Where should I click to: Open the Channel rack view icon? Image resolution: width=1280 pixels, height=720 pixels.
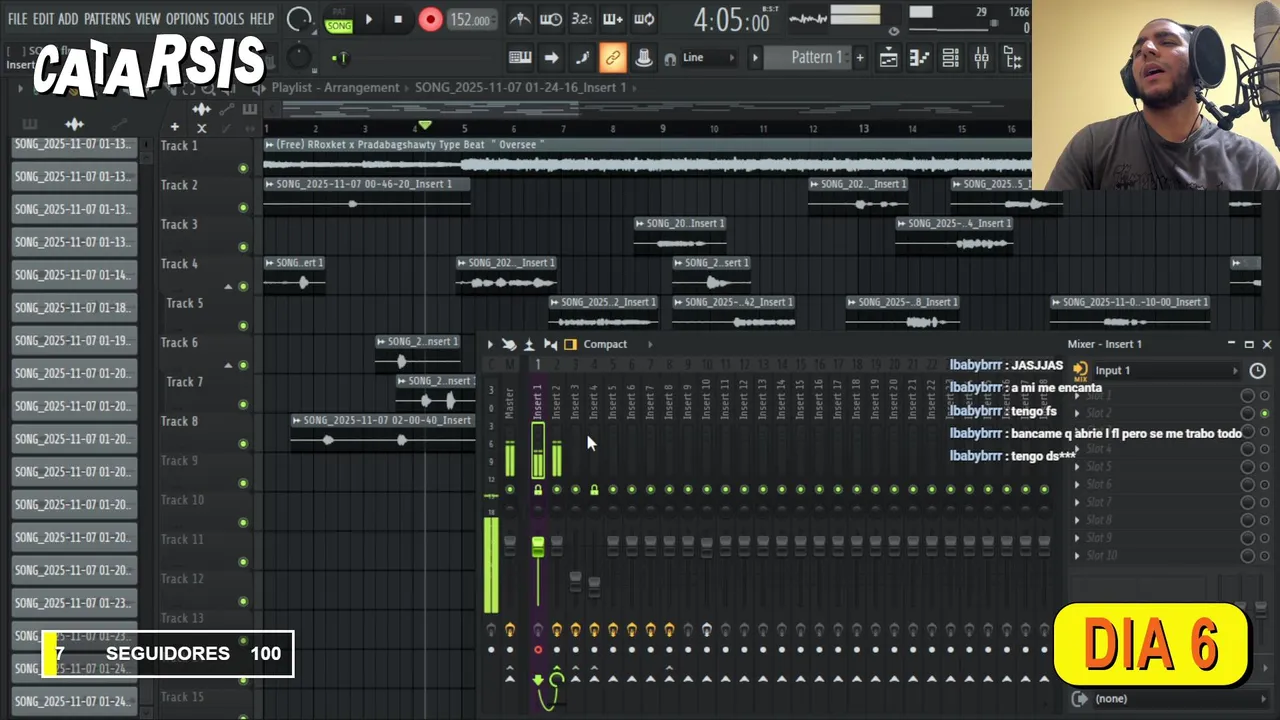(951, 58)
